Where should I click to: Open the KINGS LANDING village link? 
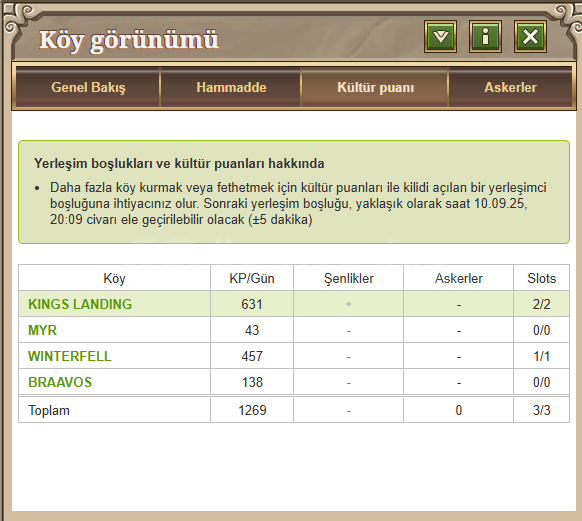tap(80, 304)
